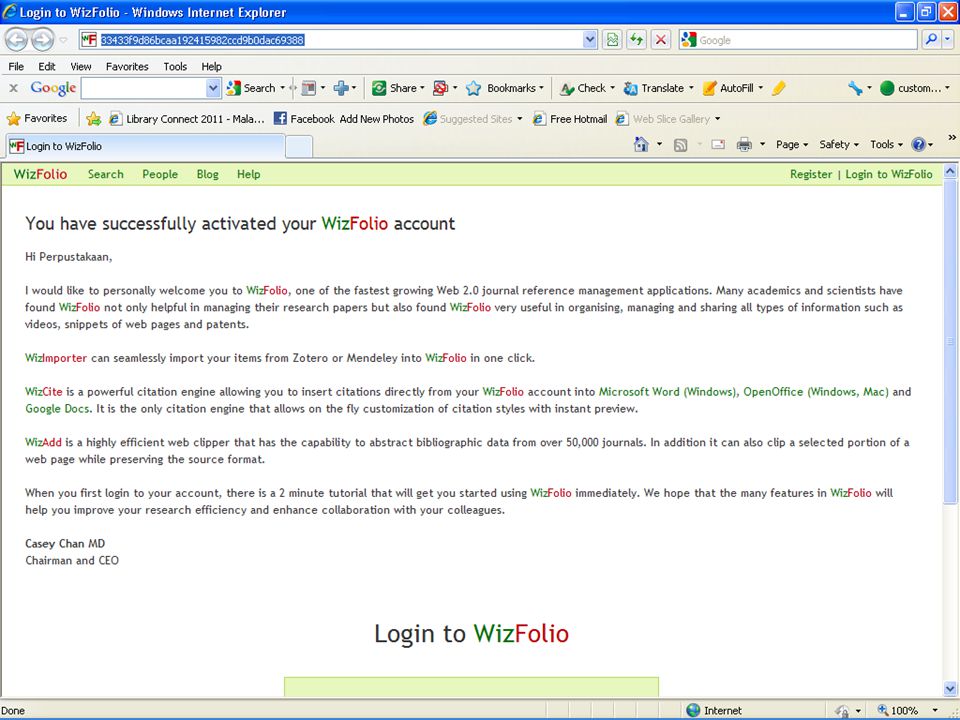
Task: Open the command bar Tools dropdown
Action: pos(886,144)
